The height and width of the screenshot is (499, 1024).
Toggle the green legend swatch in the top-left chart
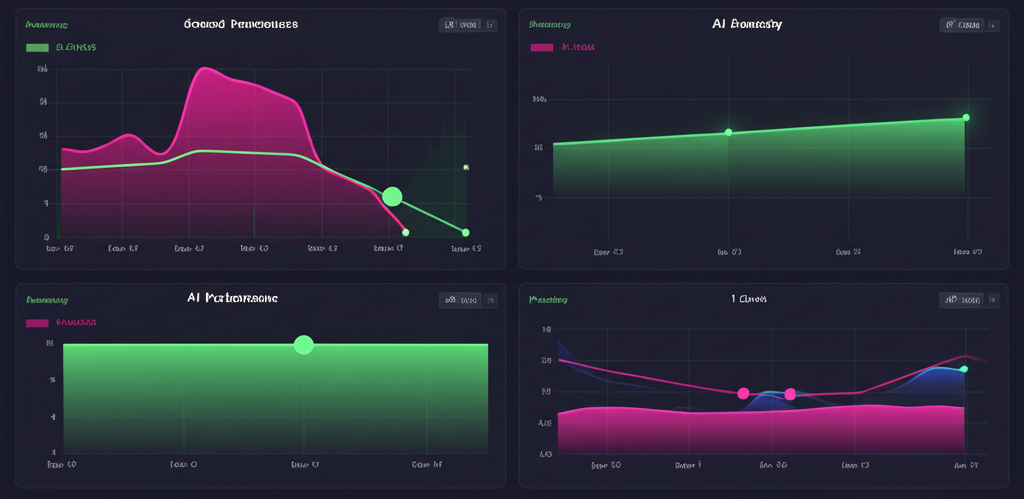pos(38,47)
